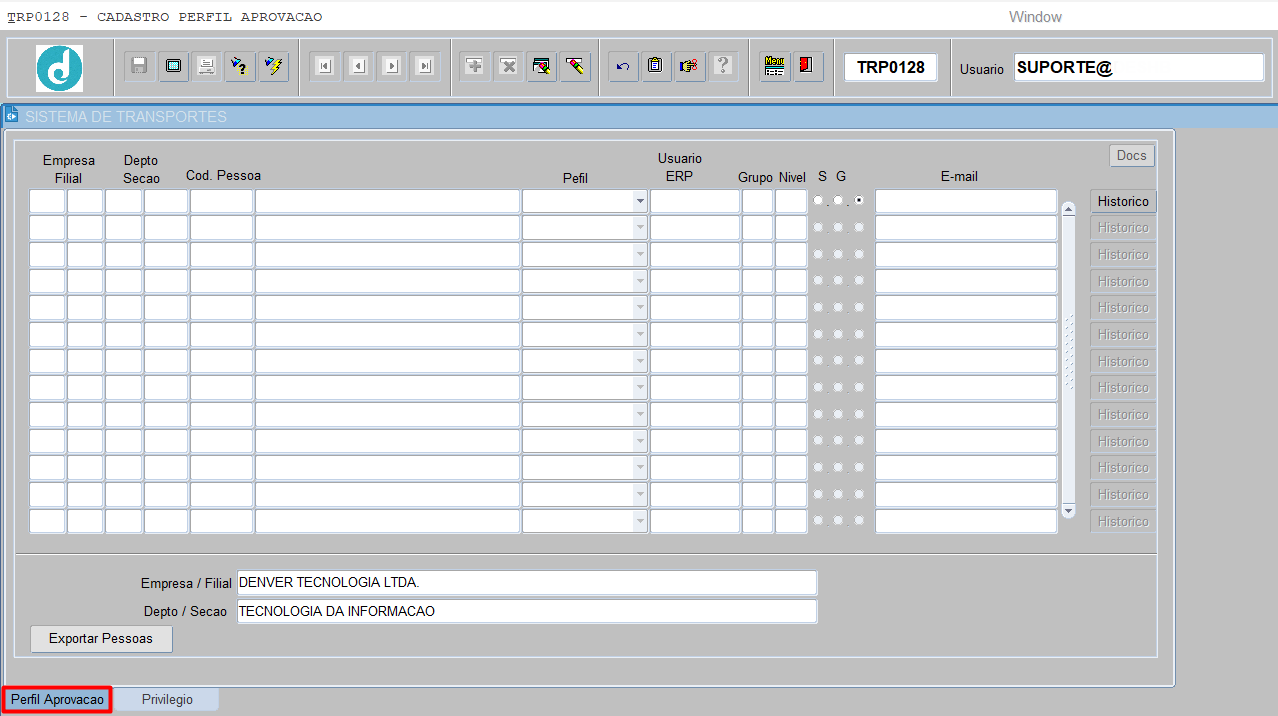Click the red Exit door icon
Viewport: 1278px width, 716px height.
pyautogui.click(x=807, y=66)
